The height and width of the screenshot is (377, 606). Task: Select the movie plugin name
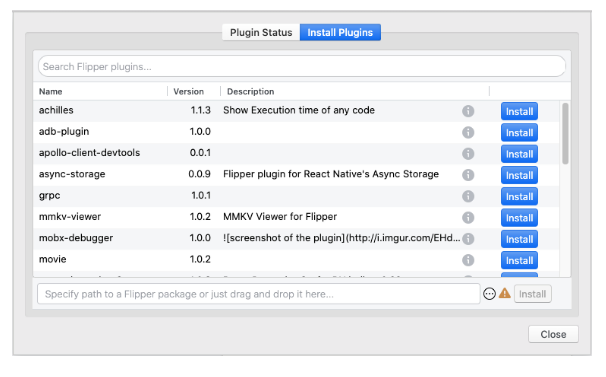click(53, 259)
